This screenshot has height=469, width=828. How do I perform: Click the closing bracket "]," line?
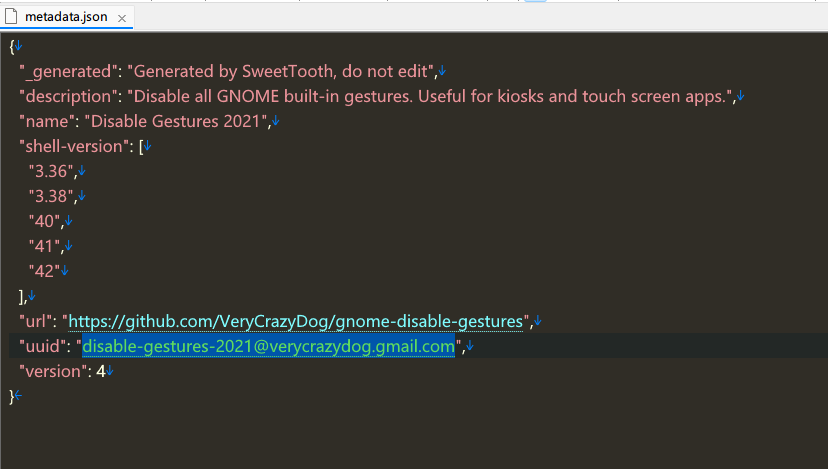pos(23,296)
